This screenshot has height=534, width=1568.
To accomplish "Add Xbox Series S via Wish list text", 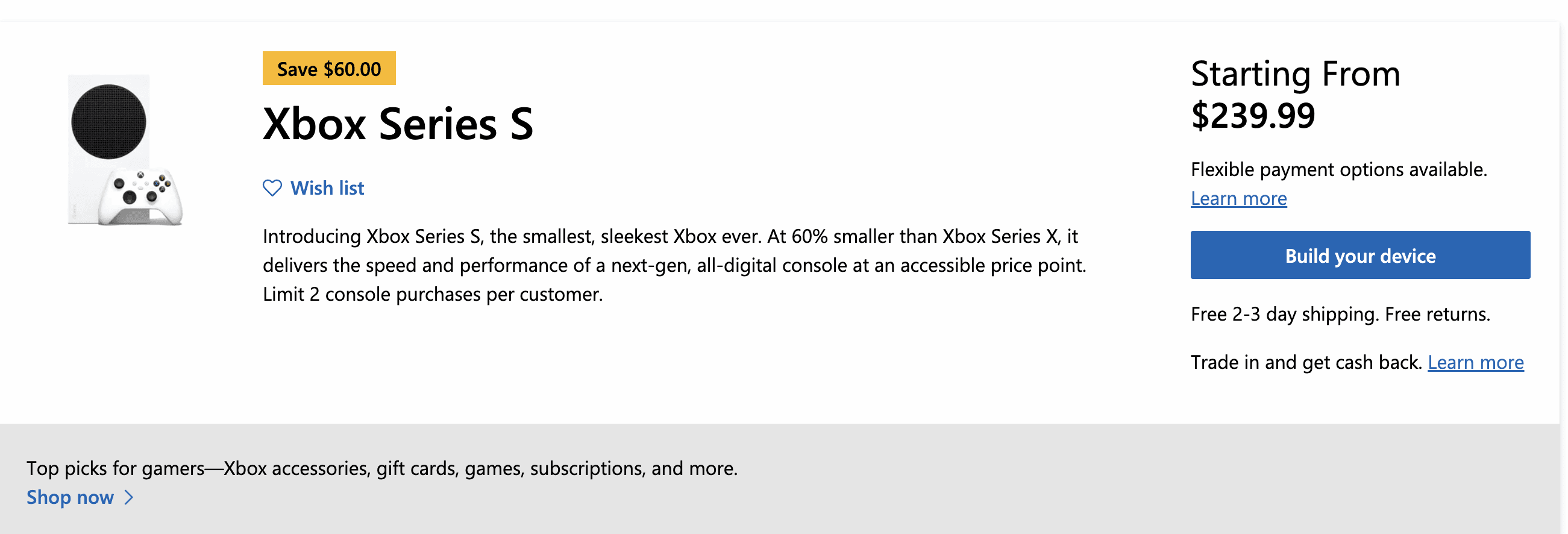I will pos(327,188).
